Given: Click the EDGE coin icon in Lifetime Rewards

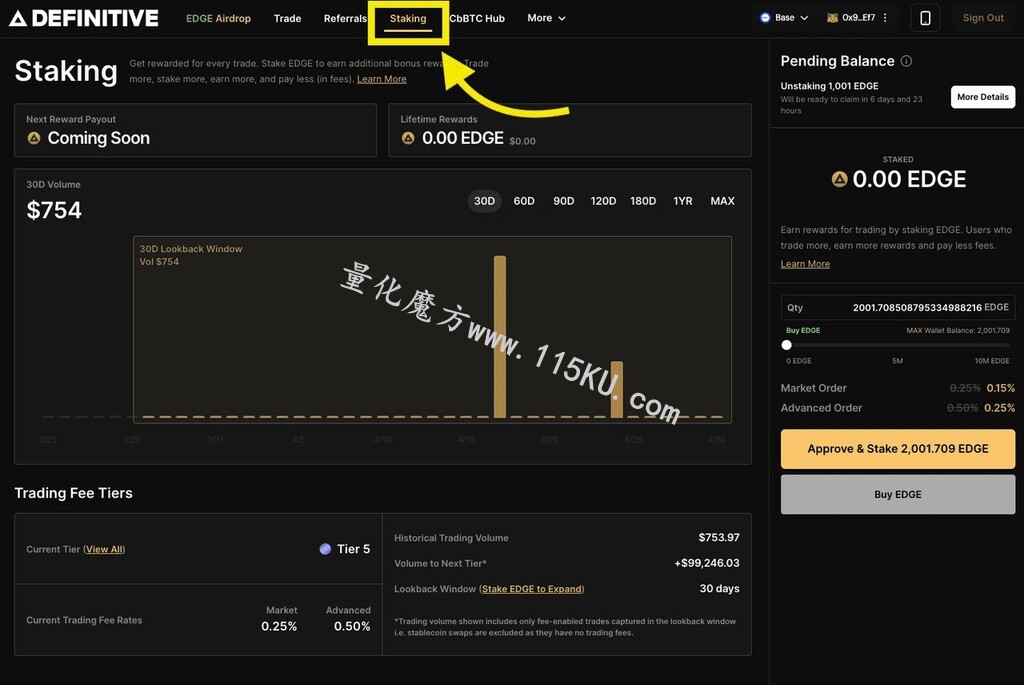Looking at the screenshot, I should (x=408, y=138).
